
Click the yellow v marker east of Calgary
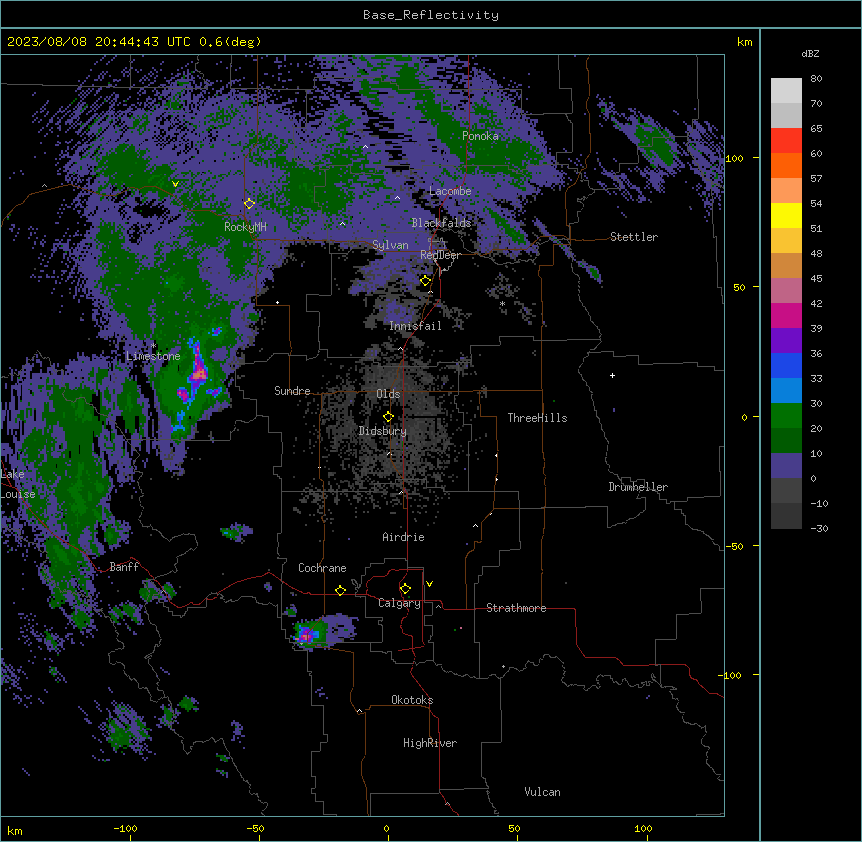pyautogui.click(x=429, y=584)
